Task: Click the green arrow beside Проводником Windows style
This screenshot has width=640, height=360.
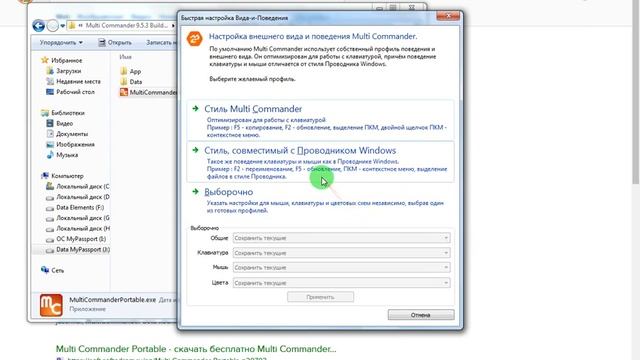Action: click(196, 150)
